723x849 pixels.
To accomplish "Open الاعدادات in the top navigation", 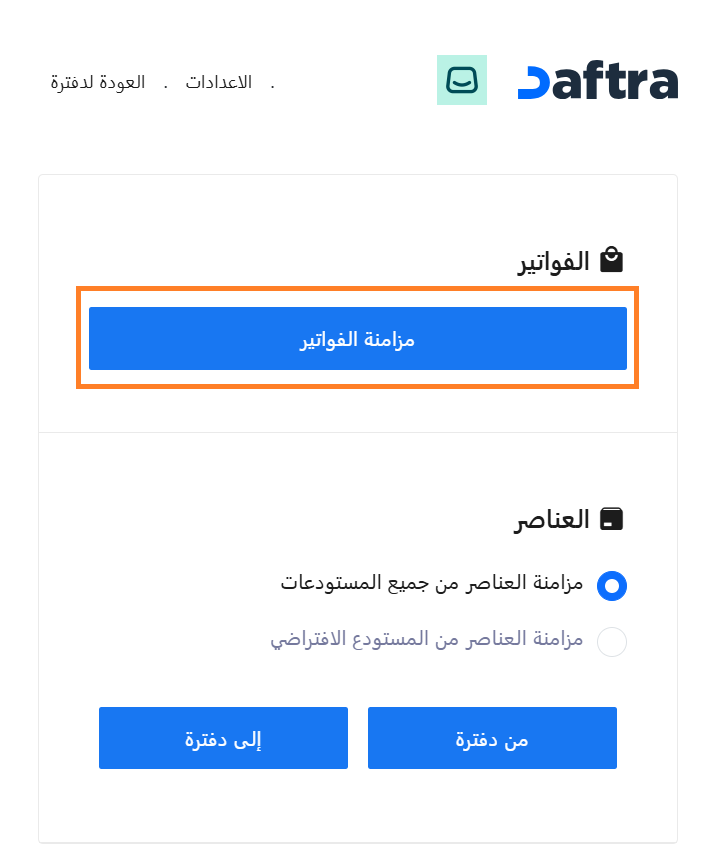I will (x=219, y=82).
